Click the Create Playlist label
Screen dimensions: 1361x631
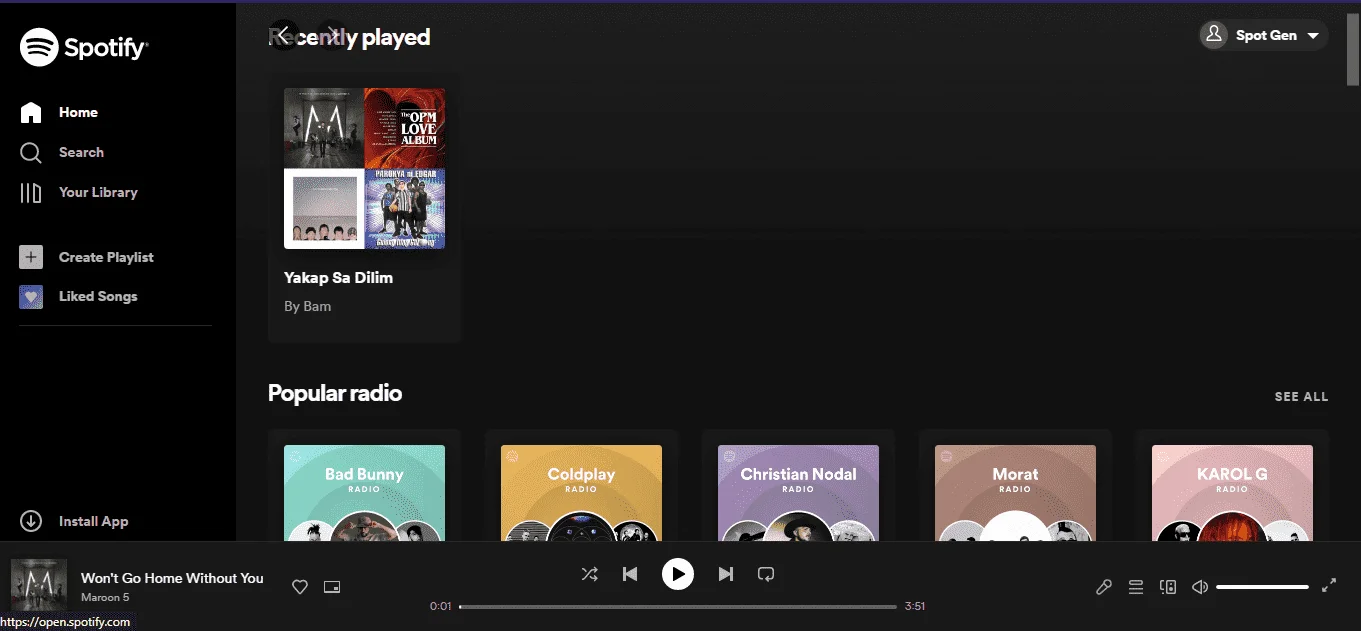106,257
